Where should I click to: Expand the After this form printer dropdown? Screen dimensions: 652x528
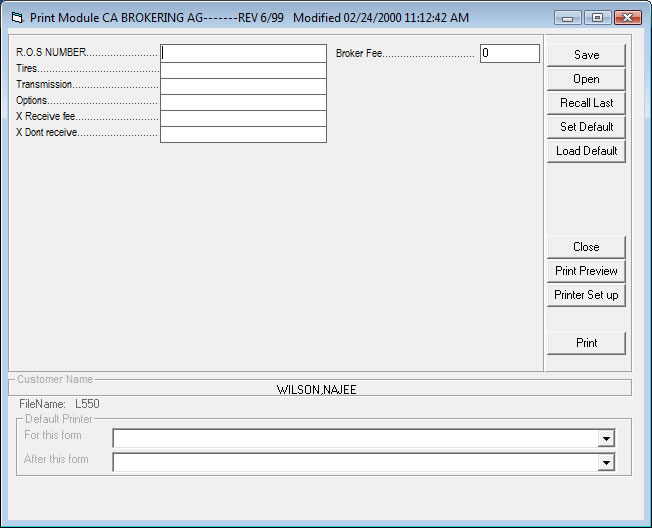[606, 462]
